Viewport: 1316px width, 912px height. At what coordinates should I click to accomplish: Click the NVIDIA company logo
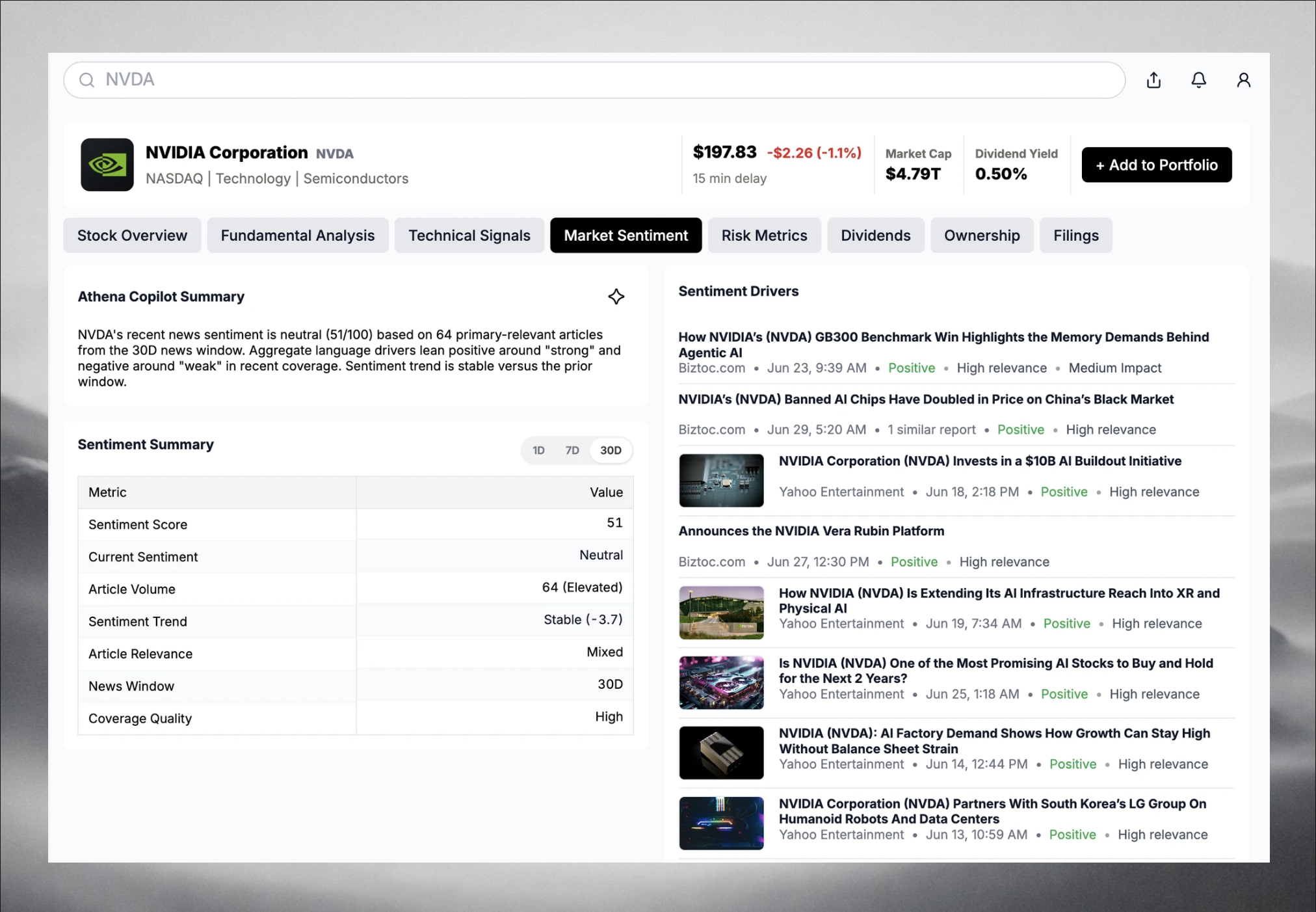pyautogui.click(x=107, y=165)
